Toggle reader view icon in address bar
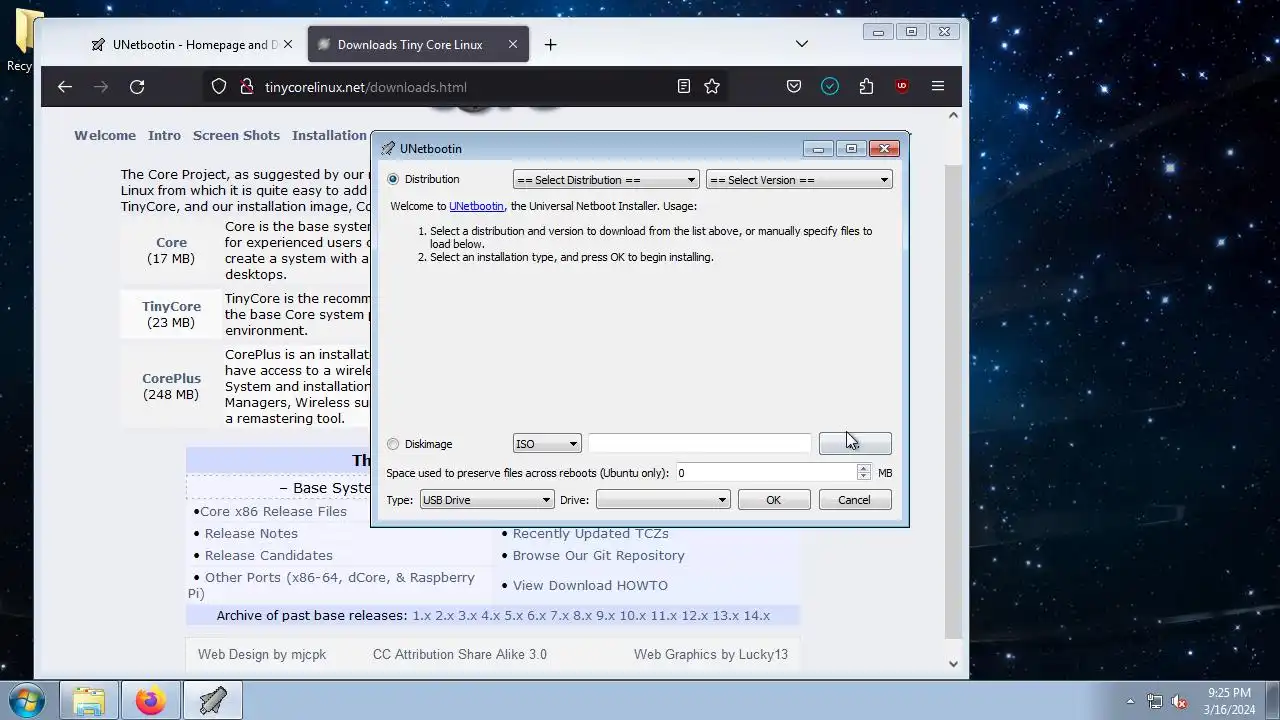This screenshot has width=1280, height=720. (x=684, y=87)
